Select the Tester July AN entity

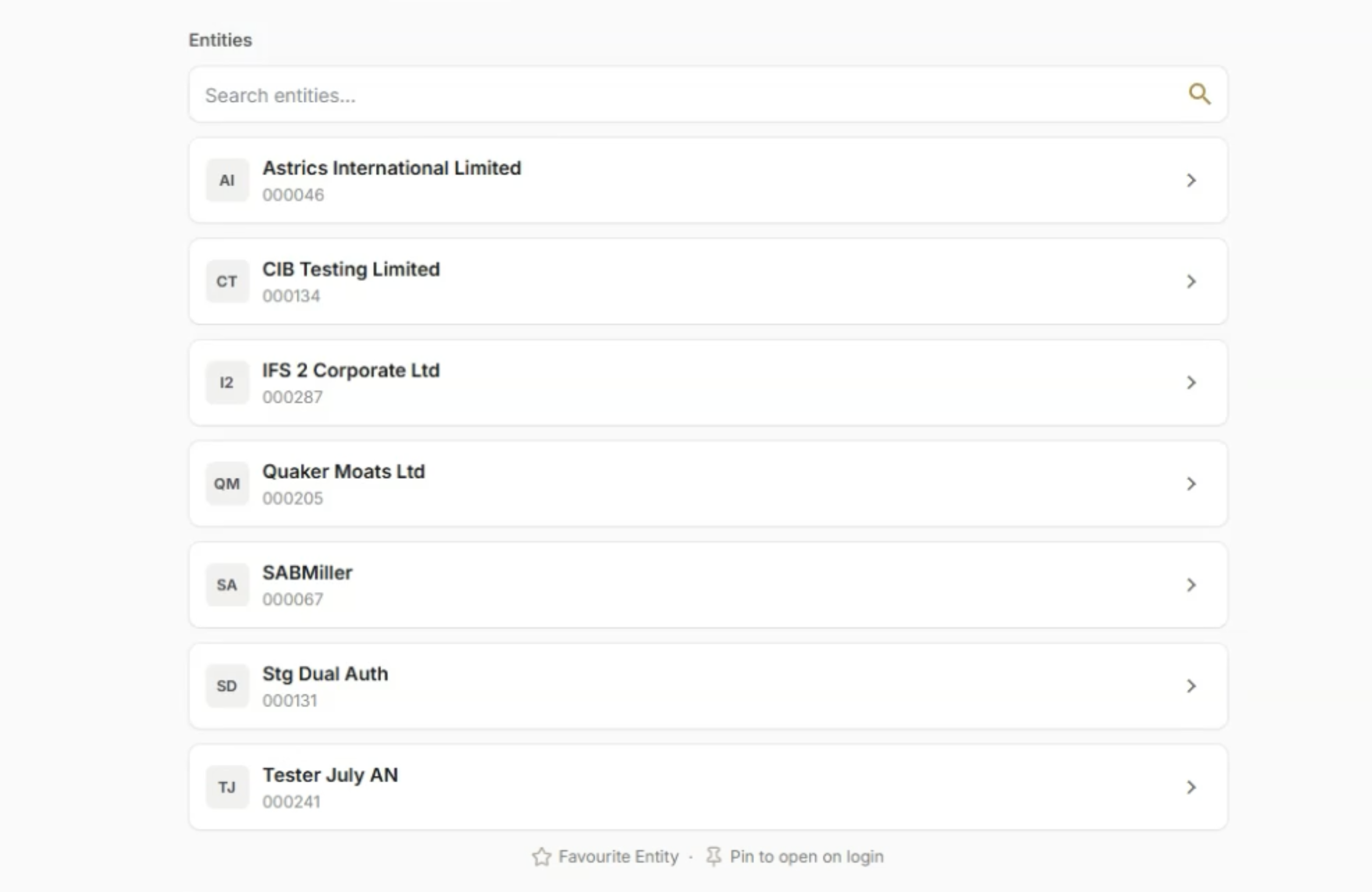(708, 787)
